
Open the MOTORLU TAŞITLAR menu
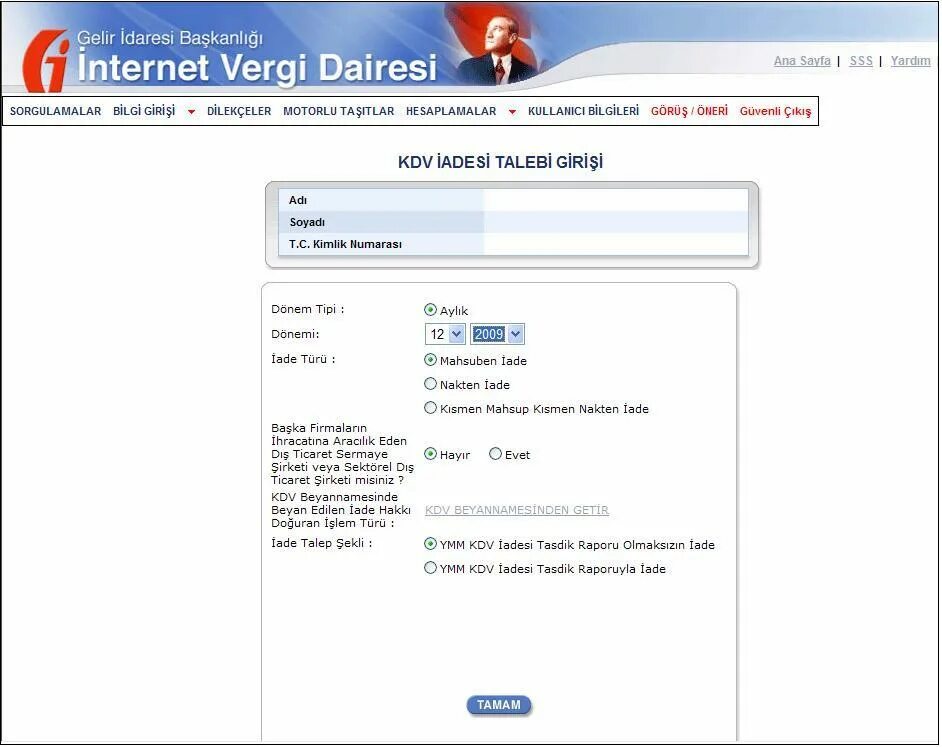click(338, 111)
